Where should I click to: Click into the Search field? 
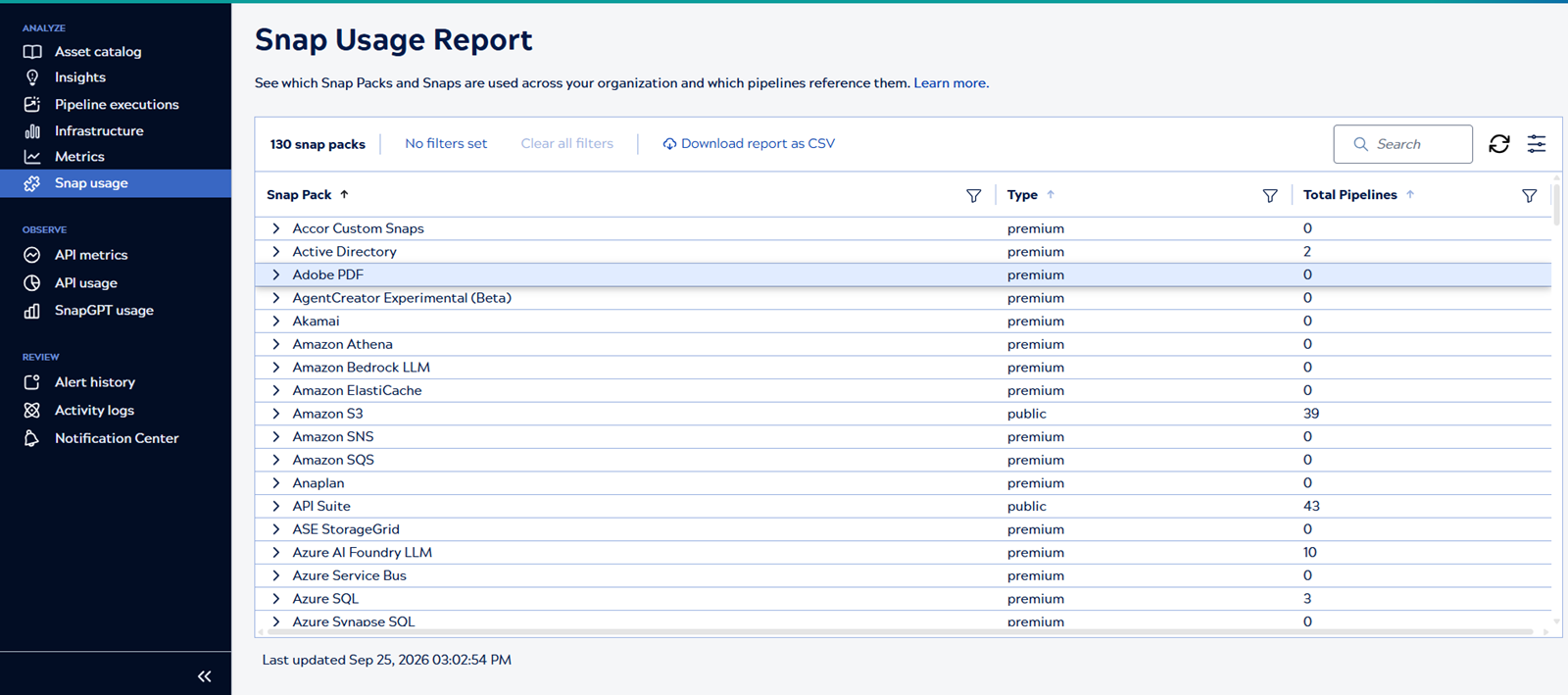click(1402, 144)
